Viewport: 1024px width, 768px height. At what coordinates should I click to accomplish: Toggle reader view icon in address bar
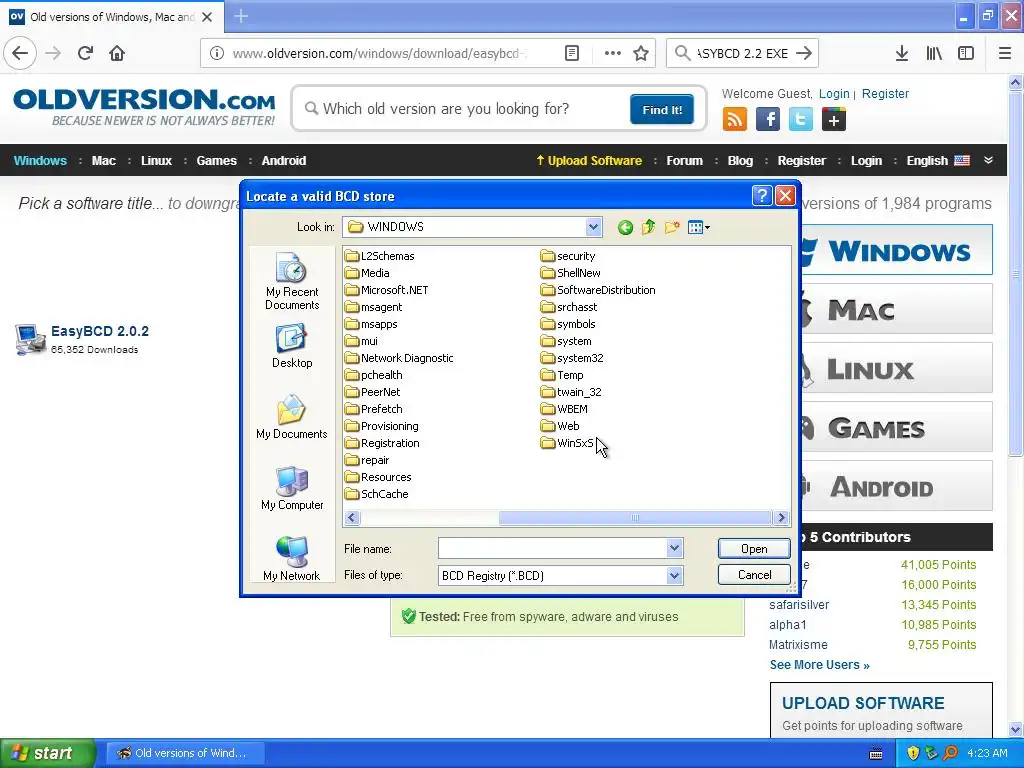pyautogui.click(x=571, y=54)
